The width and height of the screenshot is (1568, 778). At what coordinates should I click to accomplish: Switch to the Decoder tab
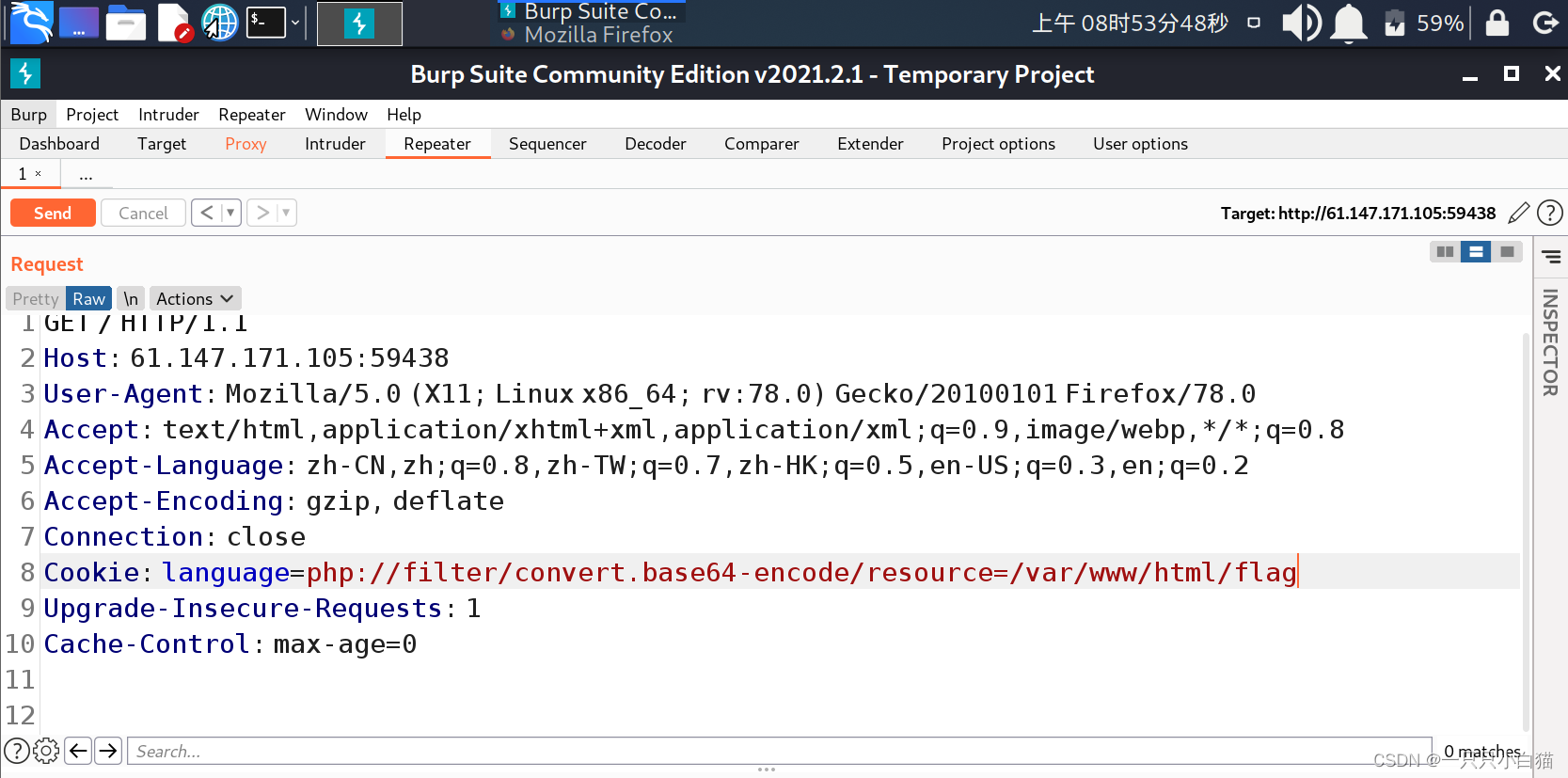[x=656, y=144]
